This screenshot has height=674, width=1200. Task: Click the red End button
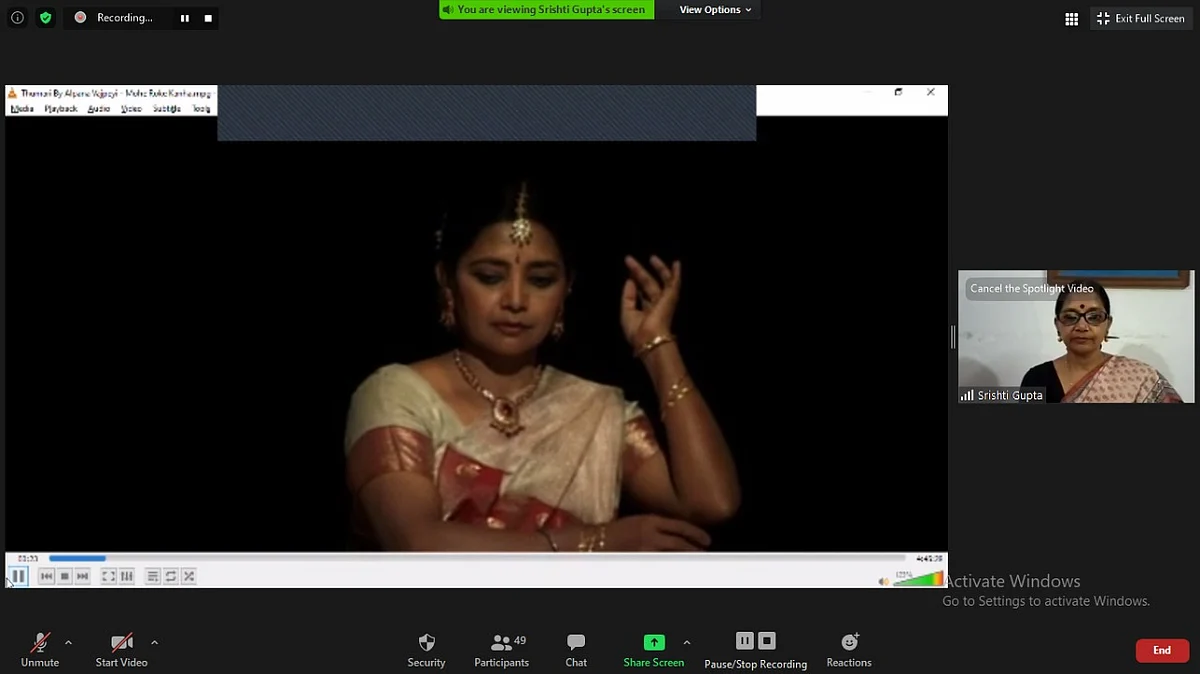click(x=1162, y=650)
